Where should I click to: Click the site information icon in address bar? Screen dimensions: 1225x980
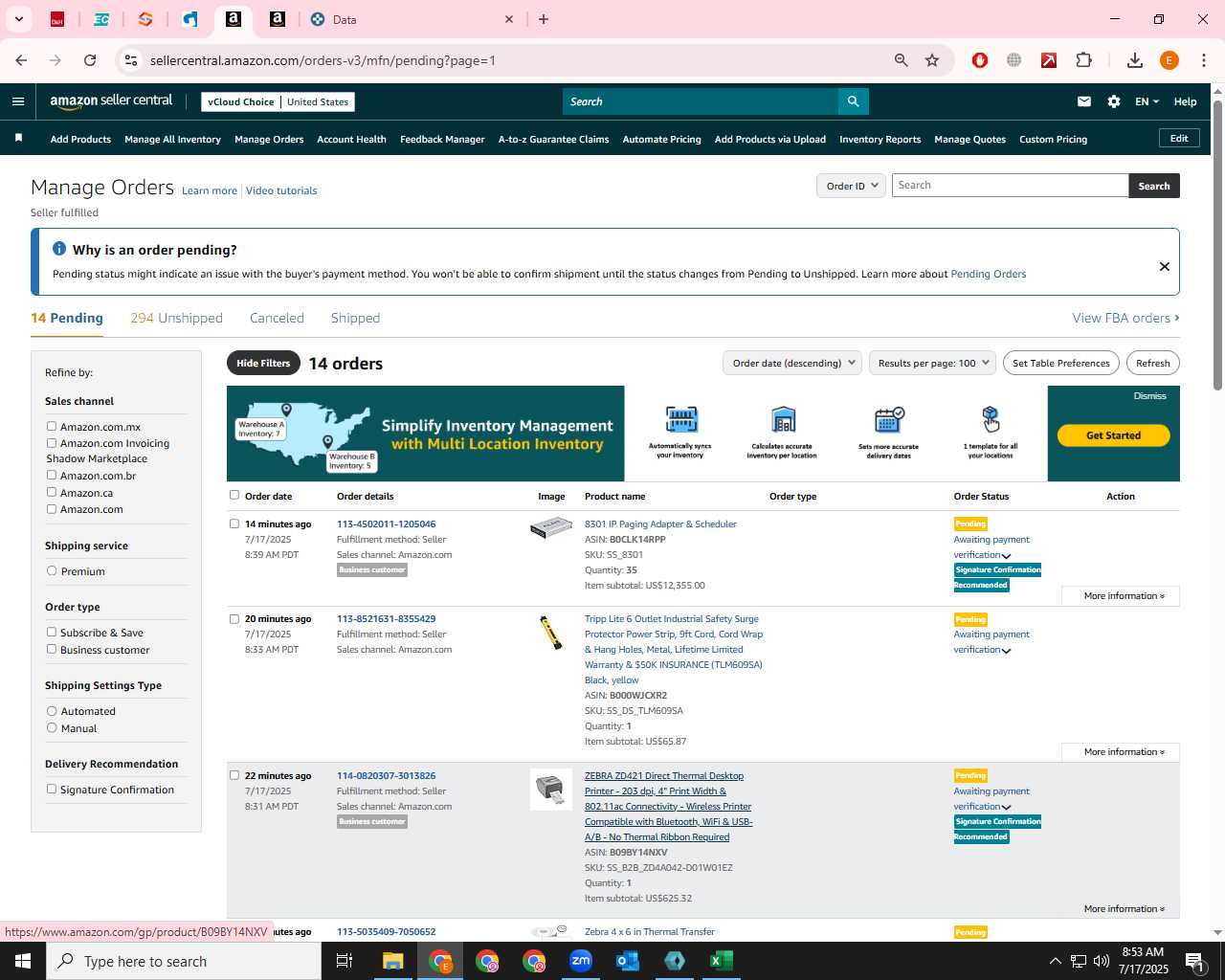click(x=131, y=60)
